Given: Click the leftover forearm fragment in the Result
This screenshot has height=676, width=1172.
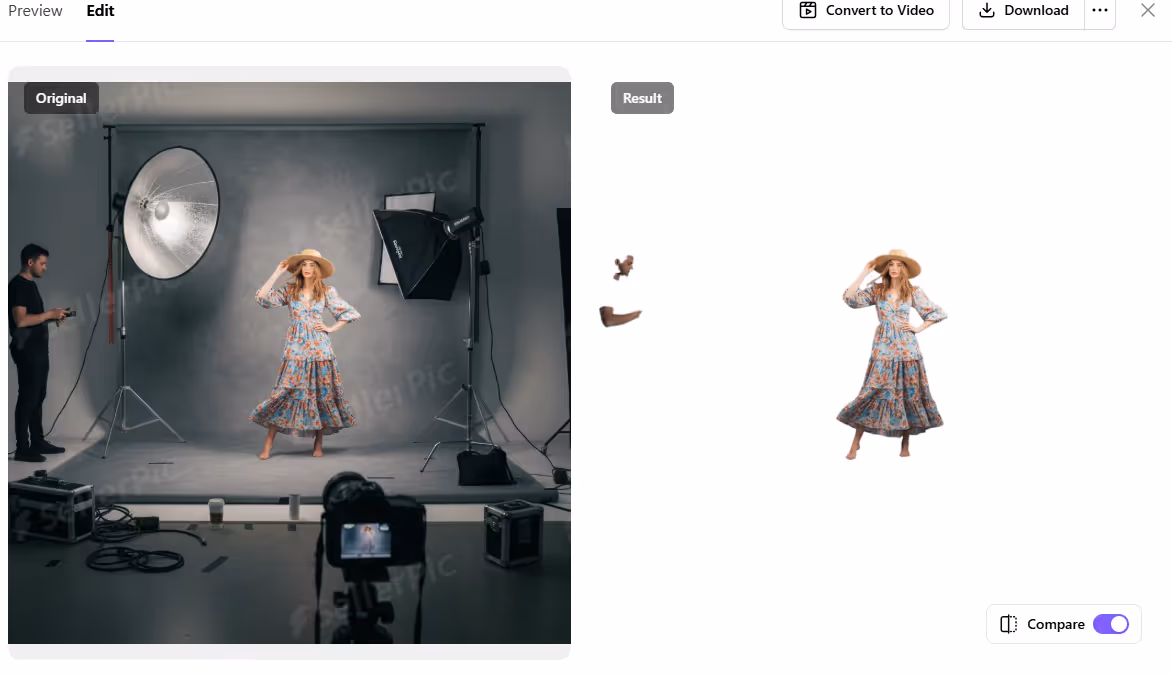Looking at the screenshot, I should point(619,317).
